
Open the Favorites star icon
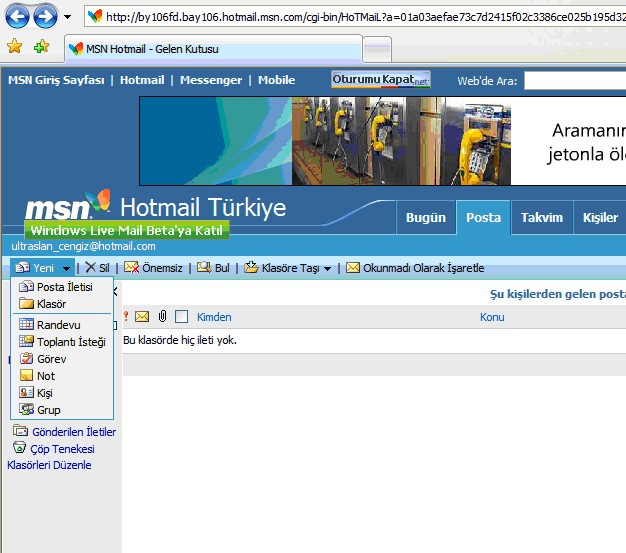pos(14,46)
